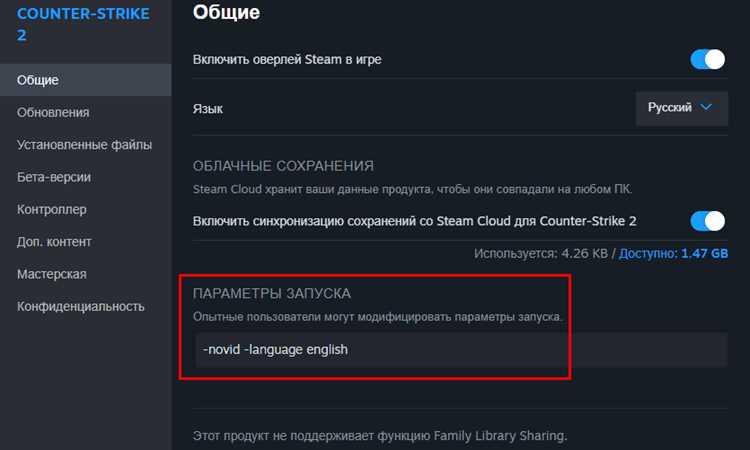This screenshot has width=750, height=450.
Task: Open the Контроллер settings
Action: tap(52, 209)
